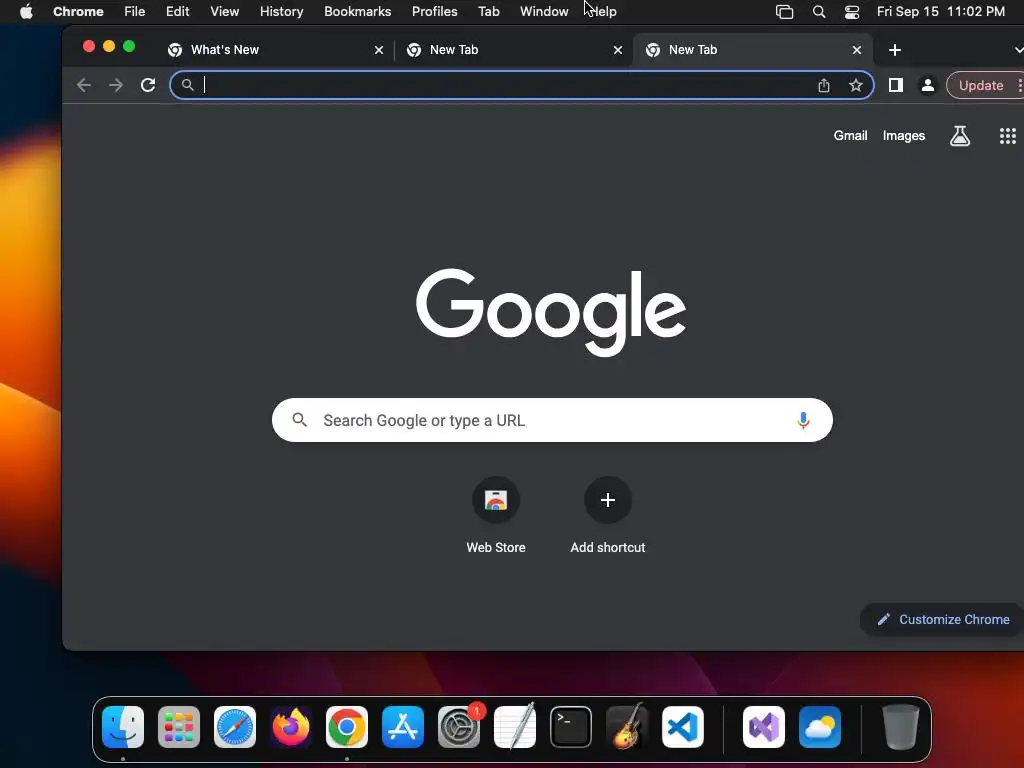Image resolution: width=1024 pixels, height=768 pixels.
Task: Open Launchpad from the Dock
Action: point(179,727)
